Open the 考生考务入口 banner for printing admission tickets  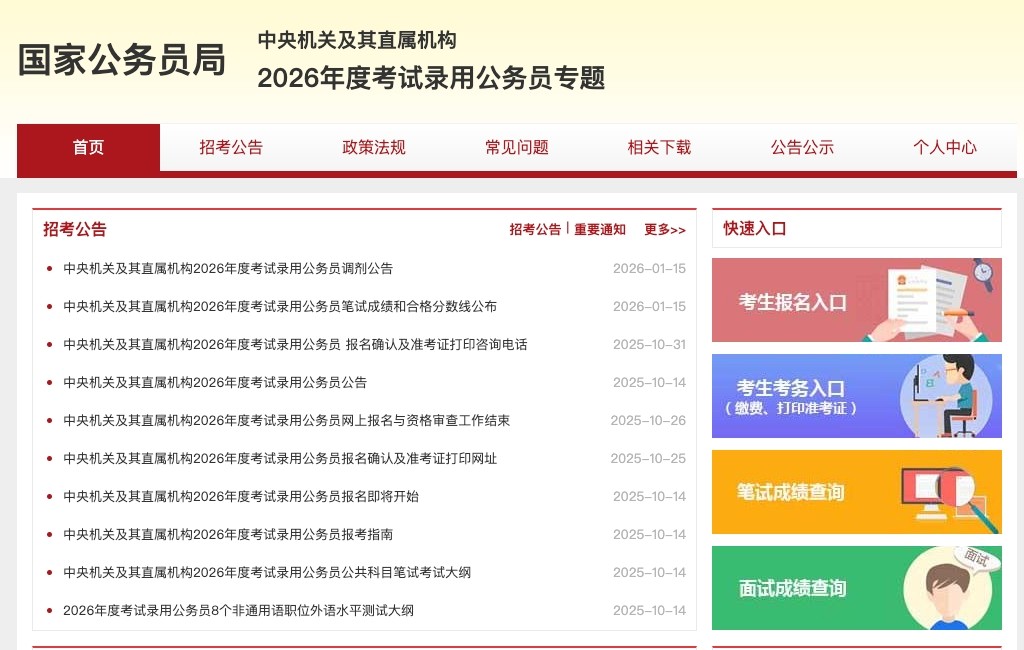coord(856,395)
